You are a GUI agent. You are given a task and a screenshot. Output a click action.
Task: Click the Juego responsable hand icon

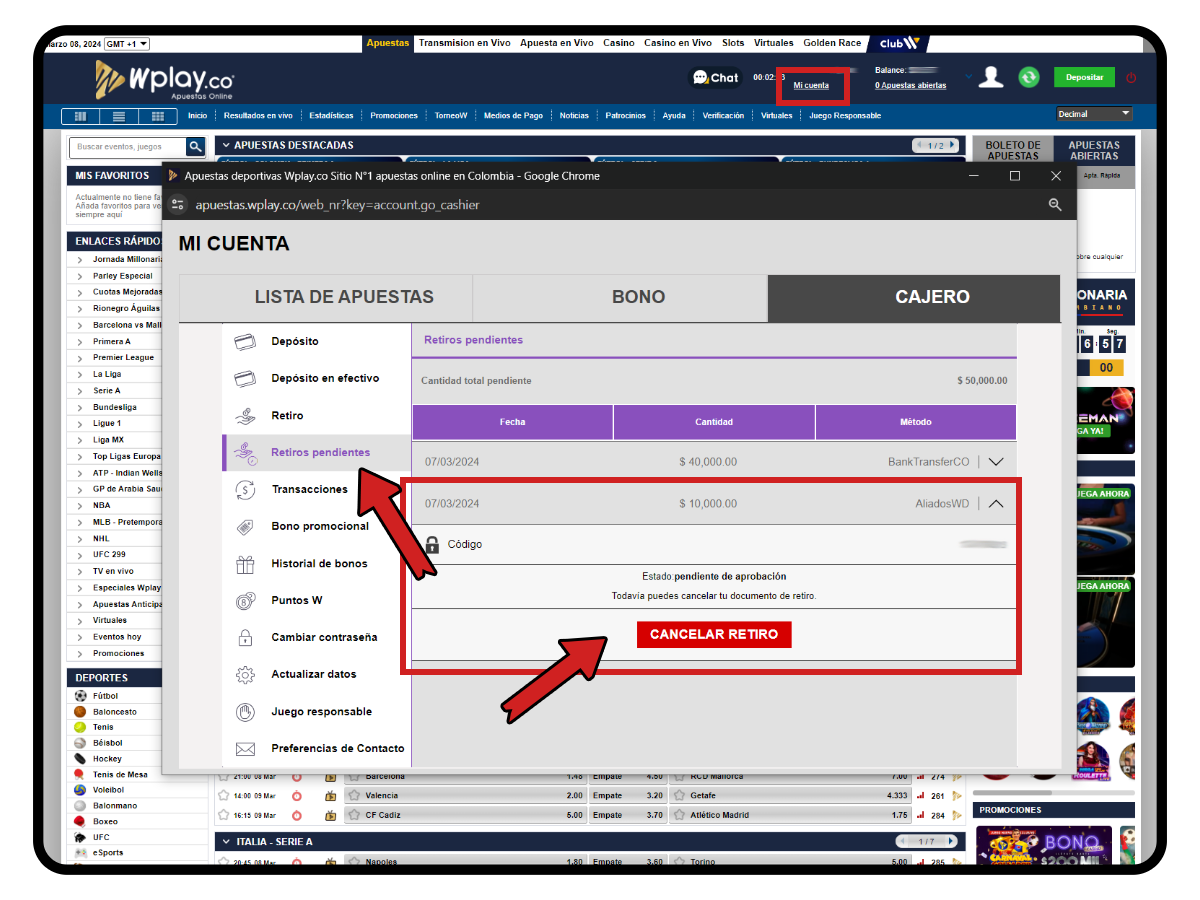click(x=245, y=712)
